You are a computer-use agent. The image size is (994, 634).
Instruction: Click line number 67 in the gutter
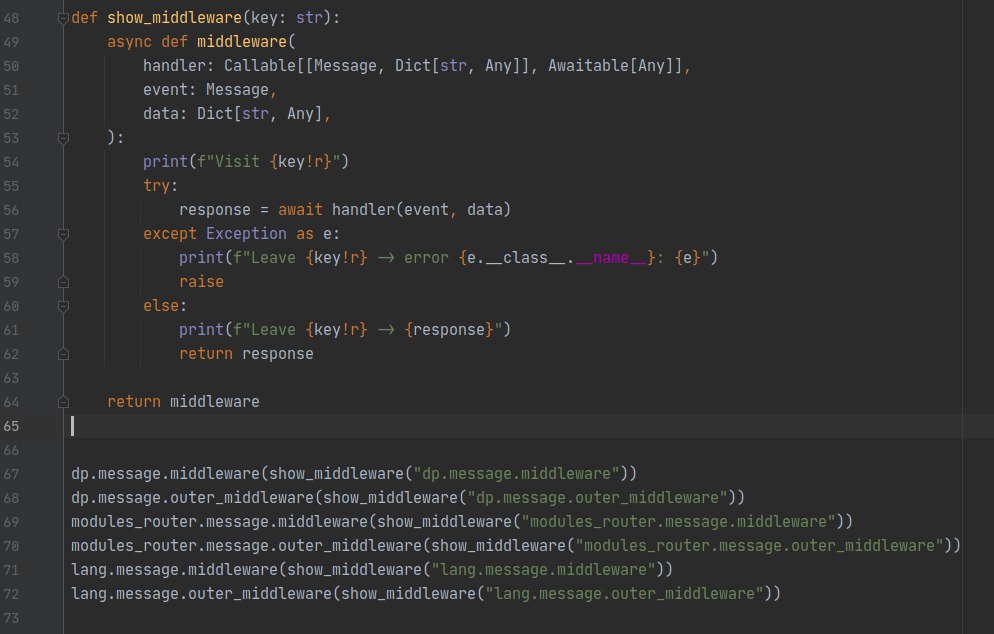(x=11, y=474)
